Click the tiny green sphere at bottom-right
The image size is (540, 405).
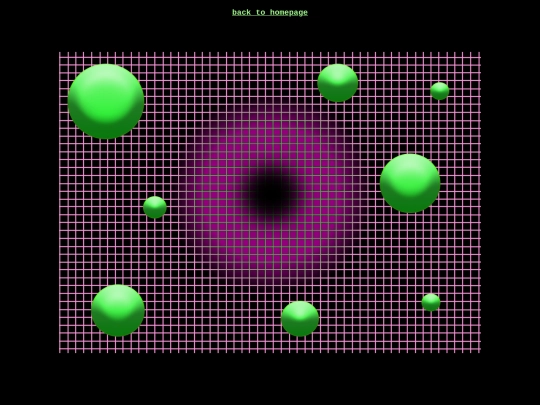pyautogui.click(x=431, y=302)
